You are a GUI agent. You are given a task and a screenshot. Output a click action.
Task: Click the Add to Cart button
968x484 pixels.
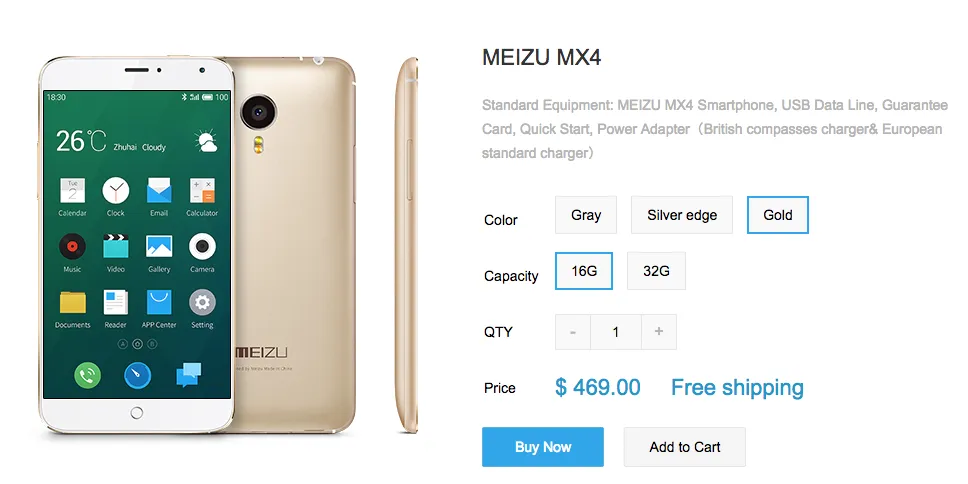coord(685,447)
